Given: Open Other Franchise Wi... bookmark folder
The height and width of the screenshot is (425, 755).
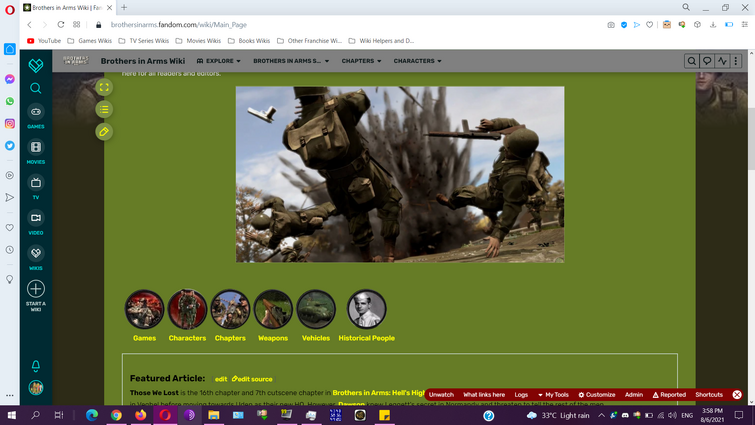Looking at the screenshot, I should (x=309, y=41).
